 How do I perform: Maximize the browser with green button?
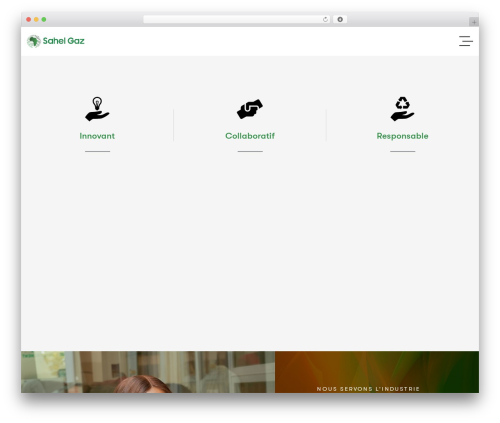pyautogui.click(x=44, y=19)
